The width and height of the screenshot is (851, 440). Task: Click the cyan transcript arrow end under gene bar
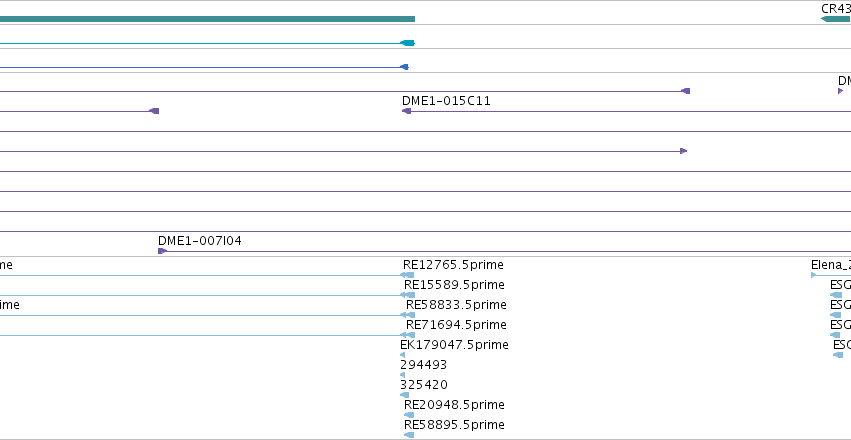tap(407, 43)
